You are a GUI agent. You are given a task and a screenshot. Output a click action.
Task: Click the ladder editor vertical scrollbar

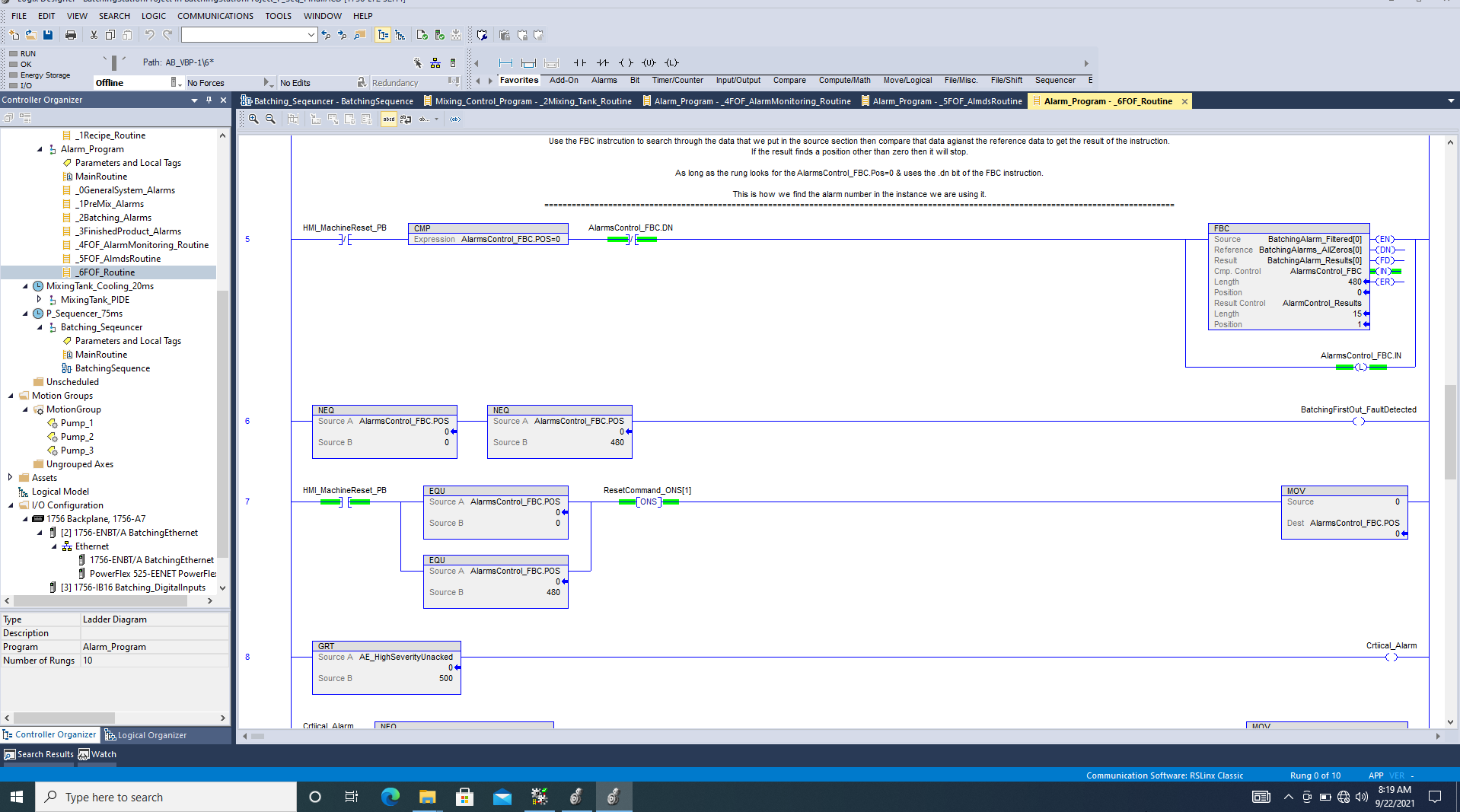click(1451, 432)
